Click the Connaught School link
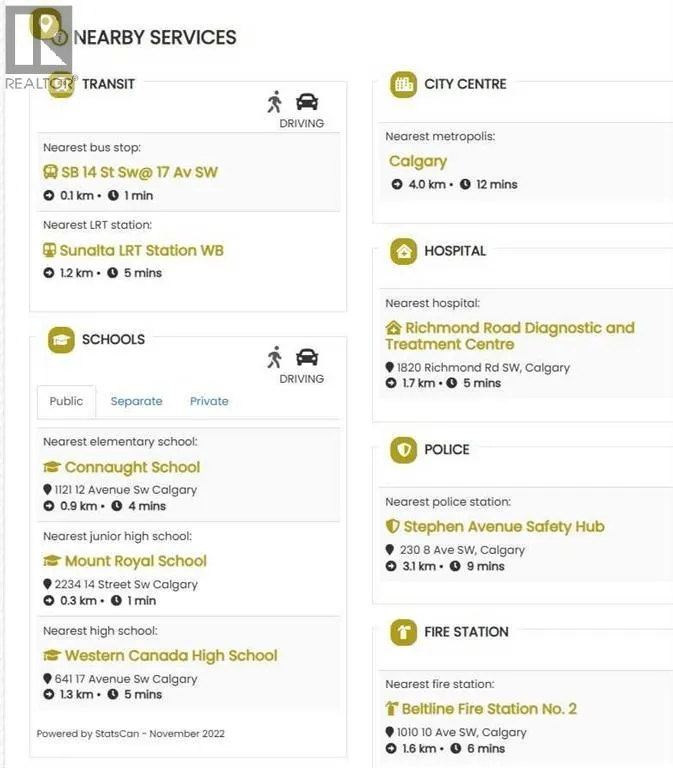 point(132,467)
